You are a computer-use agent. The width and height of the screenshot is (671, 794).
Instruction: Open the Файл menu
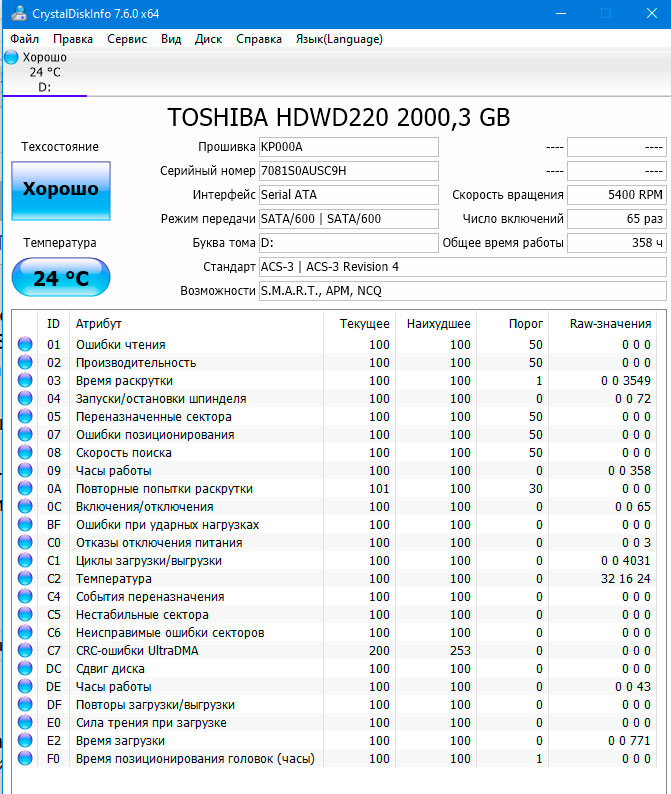[x=24, y=39]
